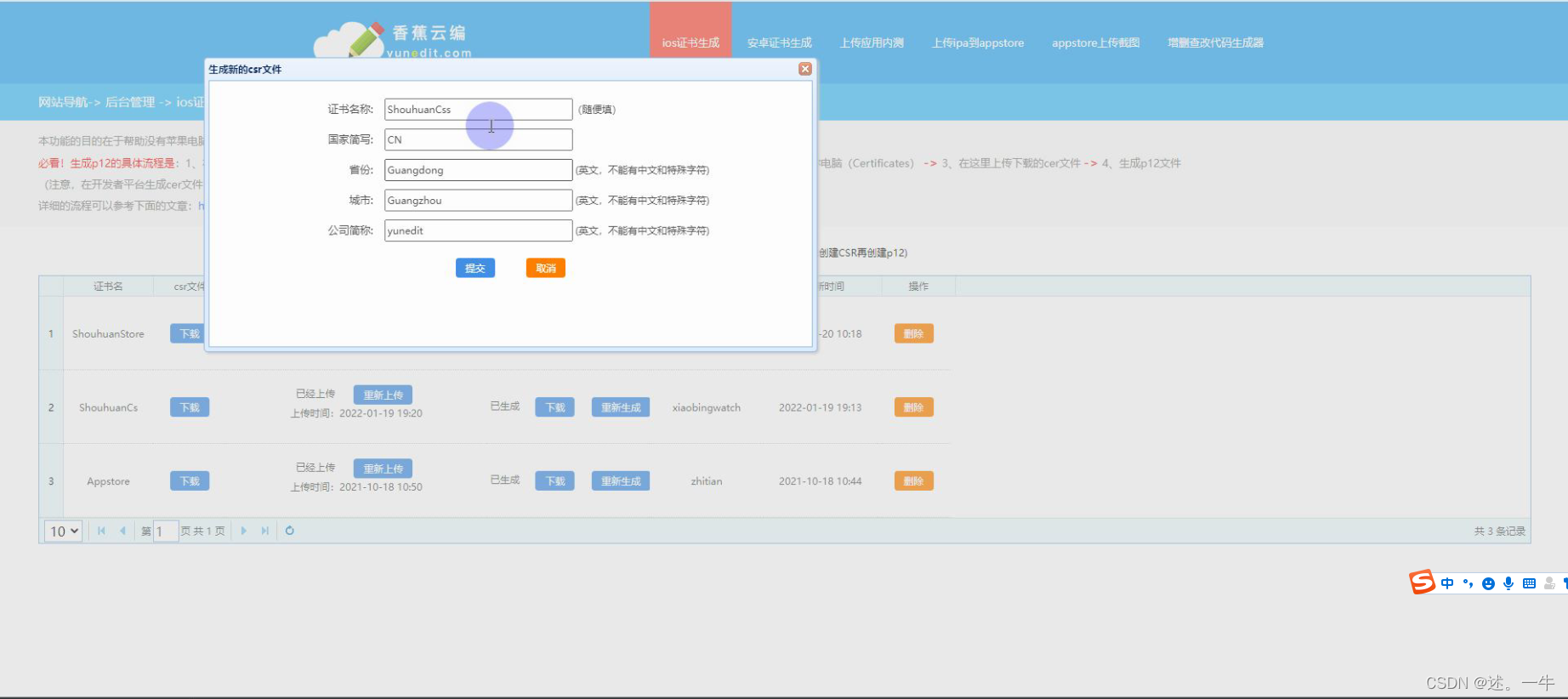The width and height of the screenshot is (1568, 699).
Task: Open the 上传ipa到appstore tab
Action: point(978,43)
